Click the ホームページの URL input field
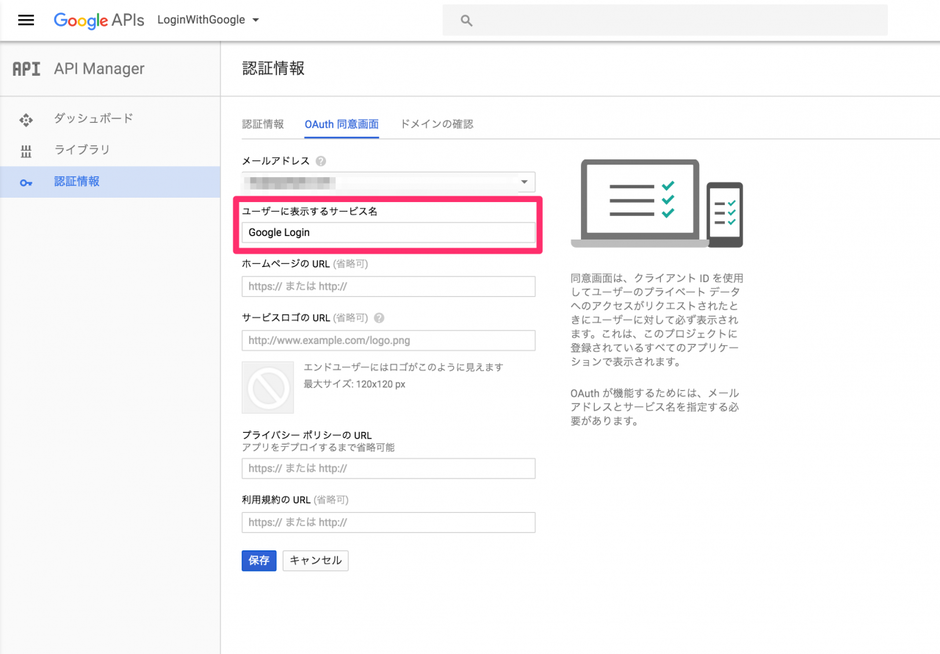Image resolution: width=940 pixels, height=654 pixels. coord(388,287)
